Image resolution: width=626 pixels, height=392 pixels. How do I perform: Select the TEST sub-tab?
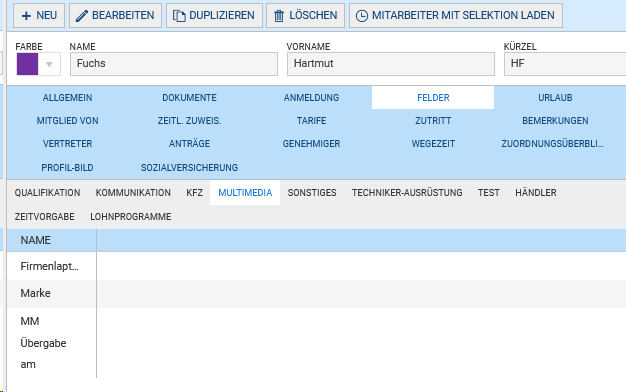[x=489, y=193]
